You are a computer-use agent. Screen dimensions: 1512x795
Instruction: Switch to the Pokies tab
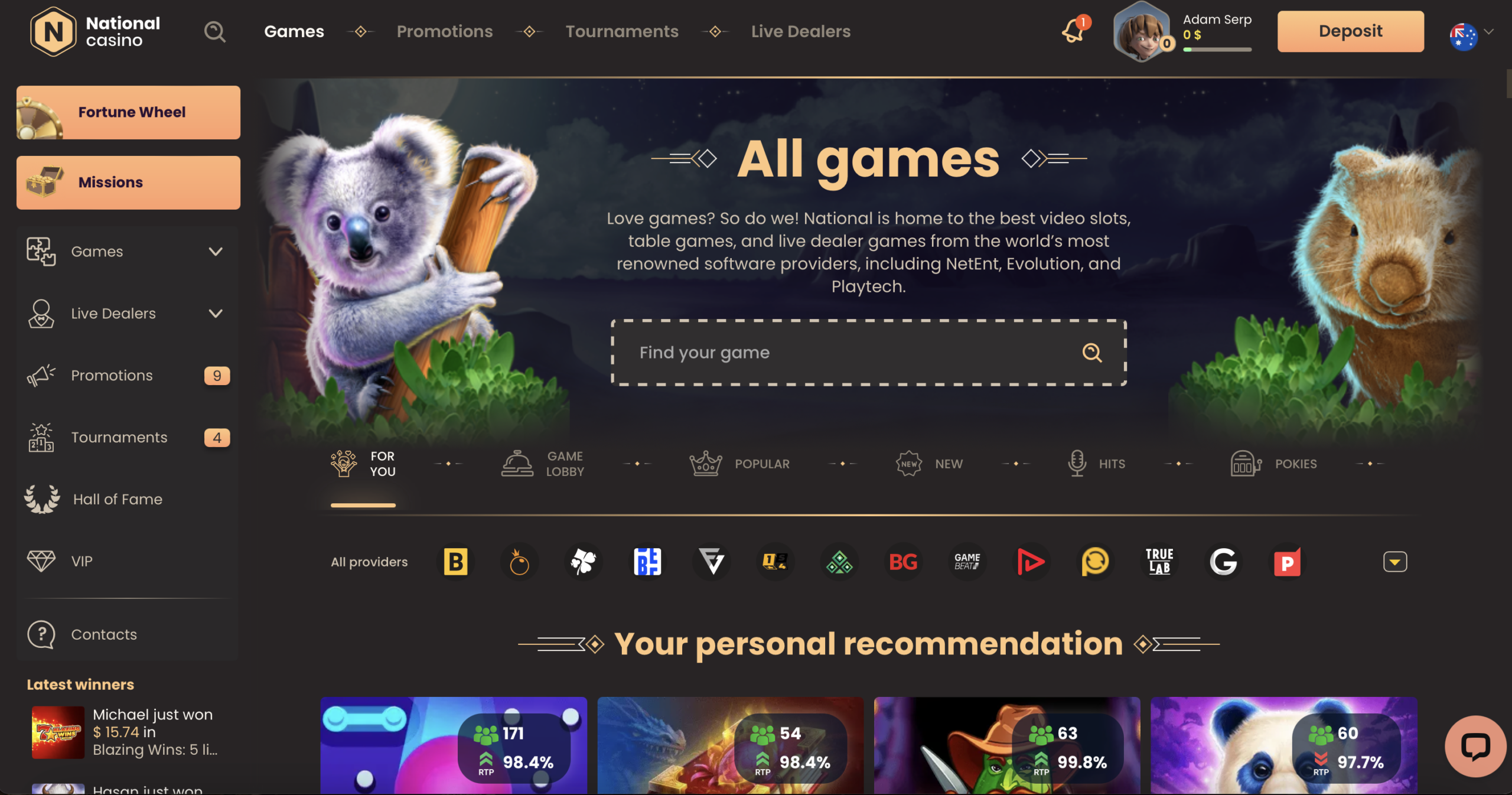1274,464
